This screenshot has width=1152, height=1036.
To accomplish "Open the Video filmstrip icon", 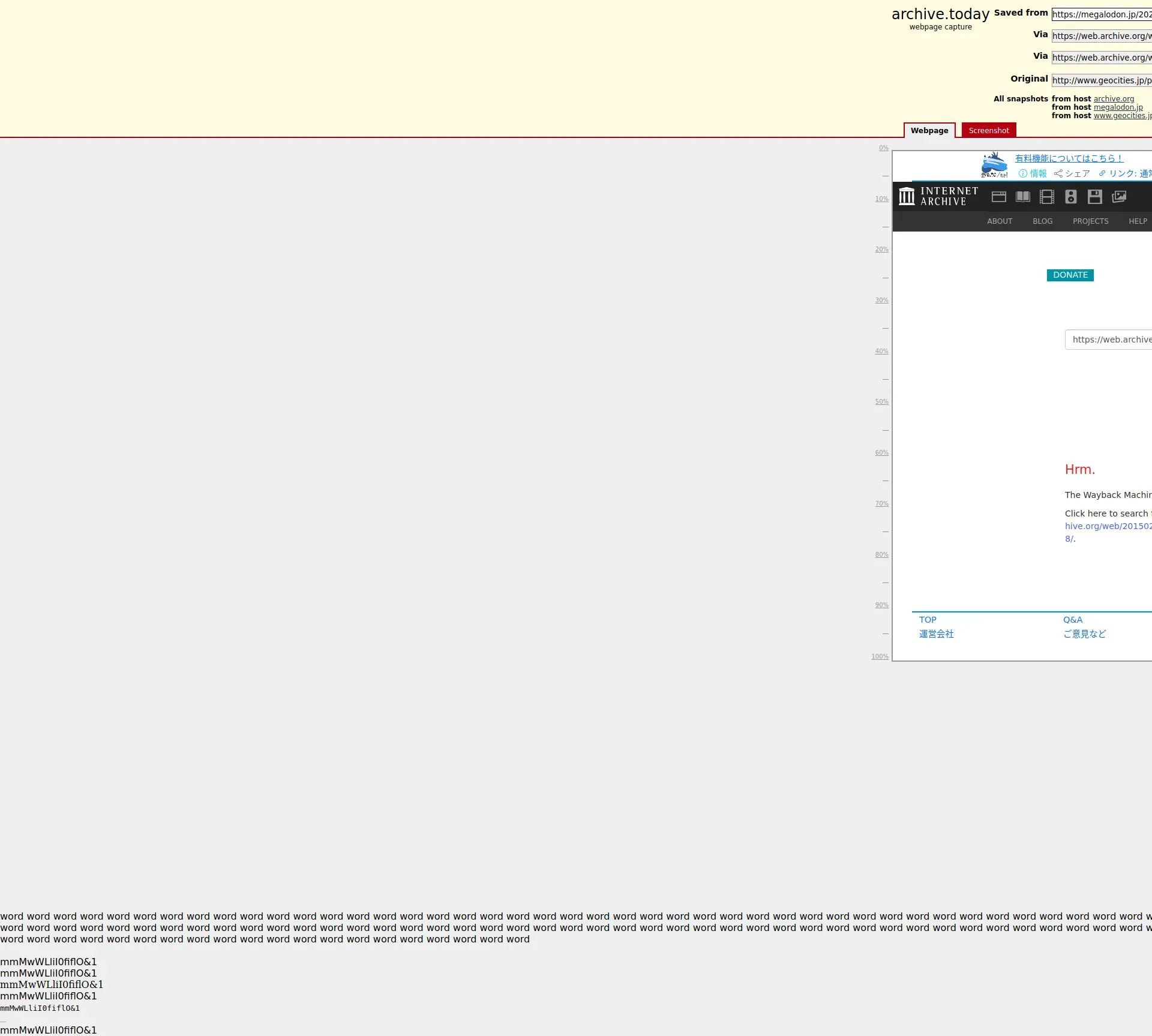I will [x=1046, y=197].
